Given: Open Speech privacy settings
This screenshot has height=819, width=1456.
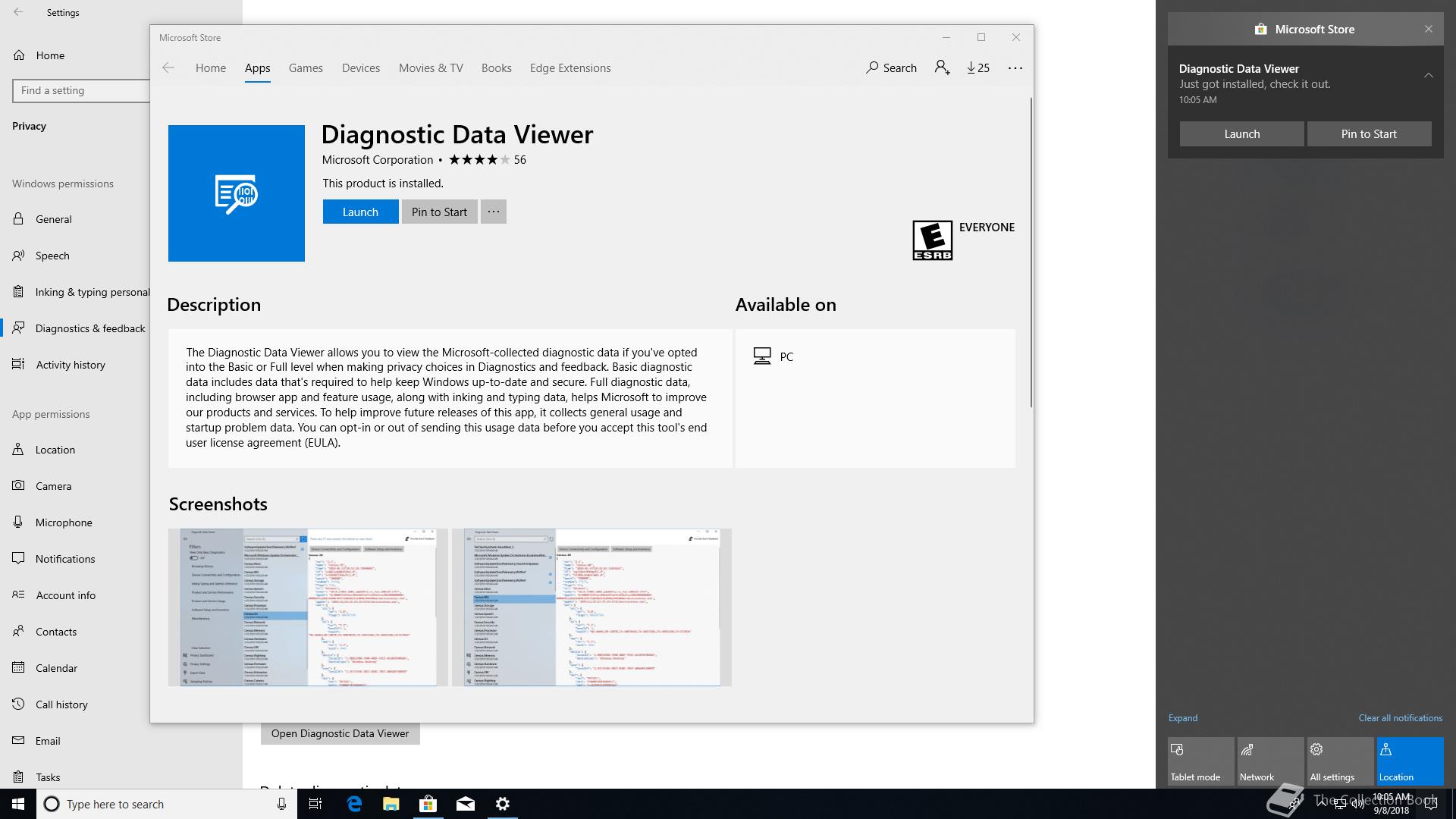Looking at the screenshot, I should tap(52, 256).
